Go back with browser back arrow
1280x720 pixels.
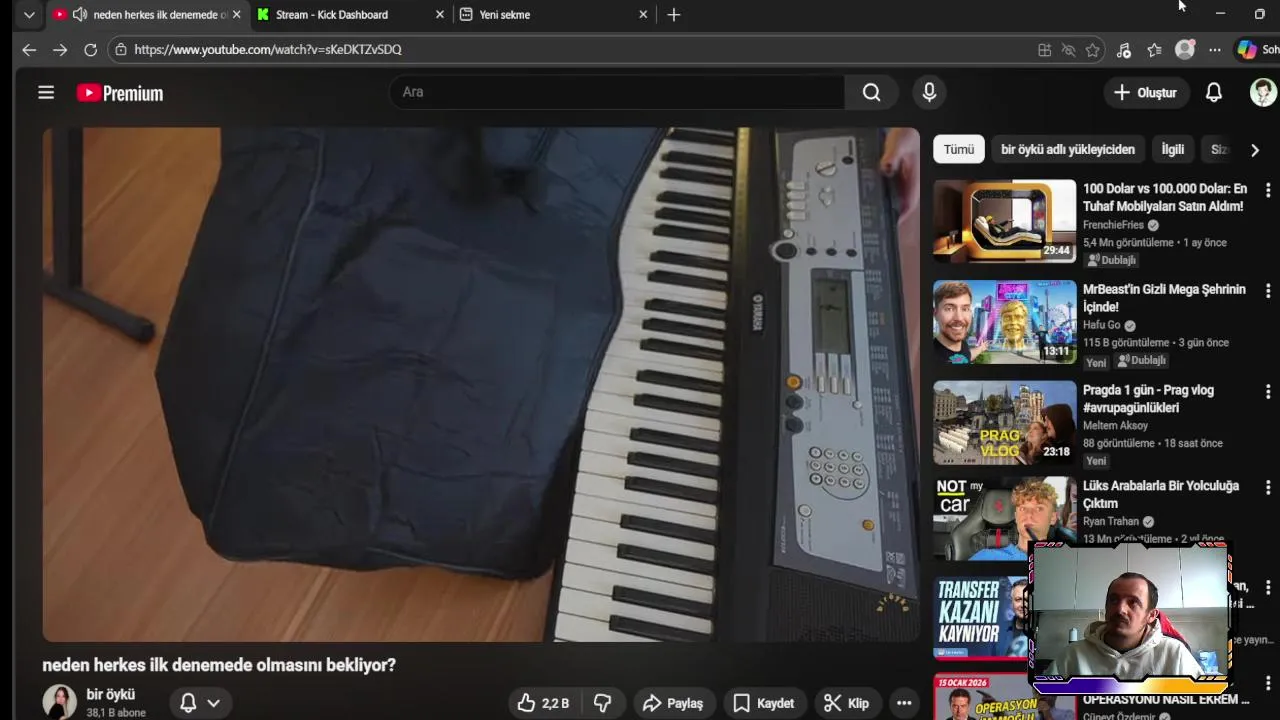click(29, 49)
